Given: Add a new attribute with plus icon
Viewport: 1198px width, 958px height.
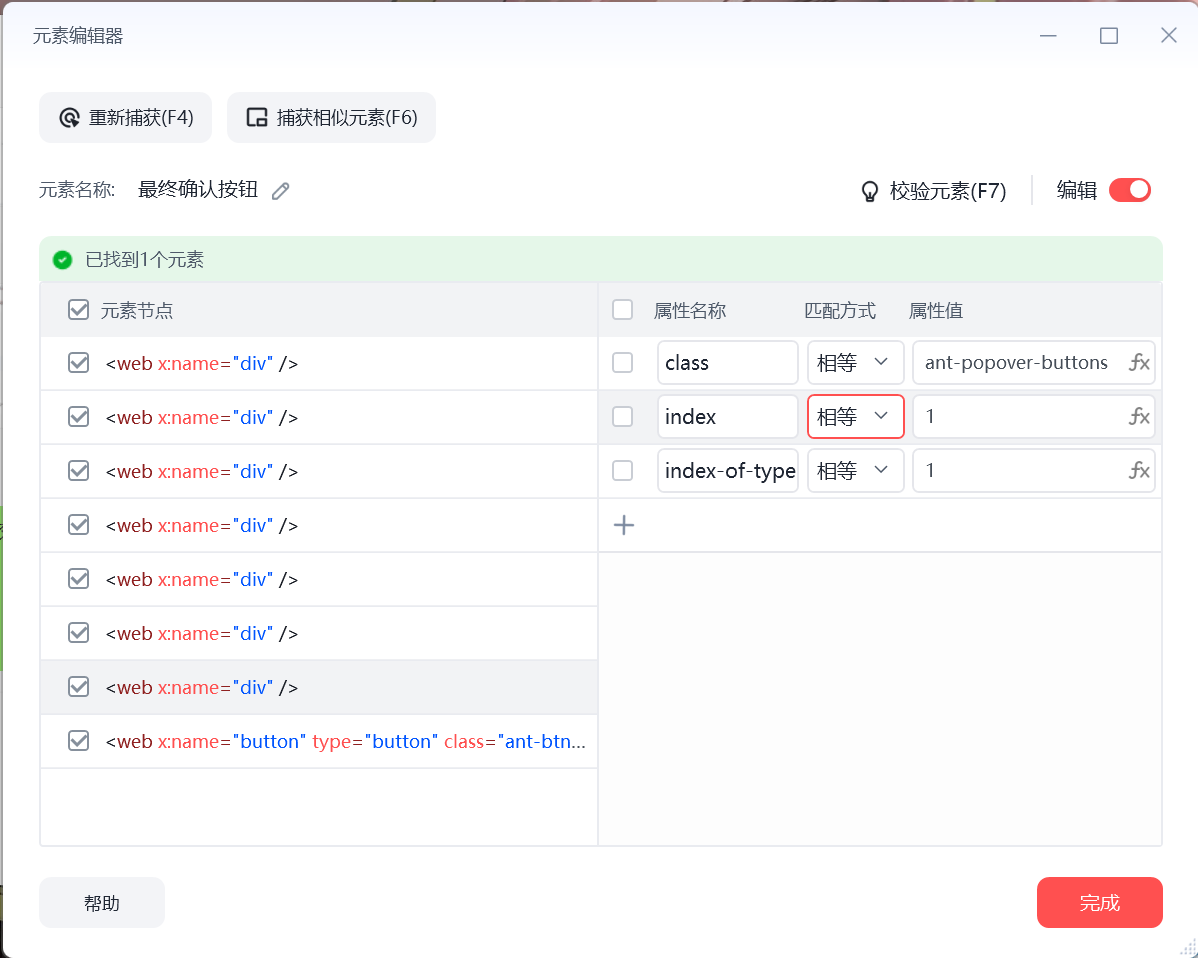Looking at the screenshot, I should click(624, 525).
